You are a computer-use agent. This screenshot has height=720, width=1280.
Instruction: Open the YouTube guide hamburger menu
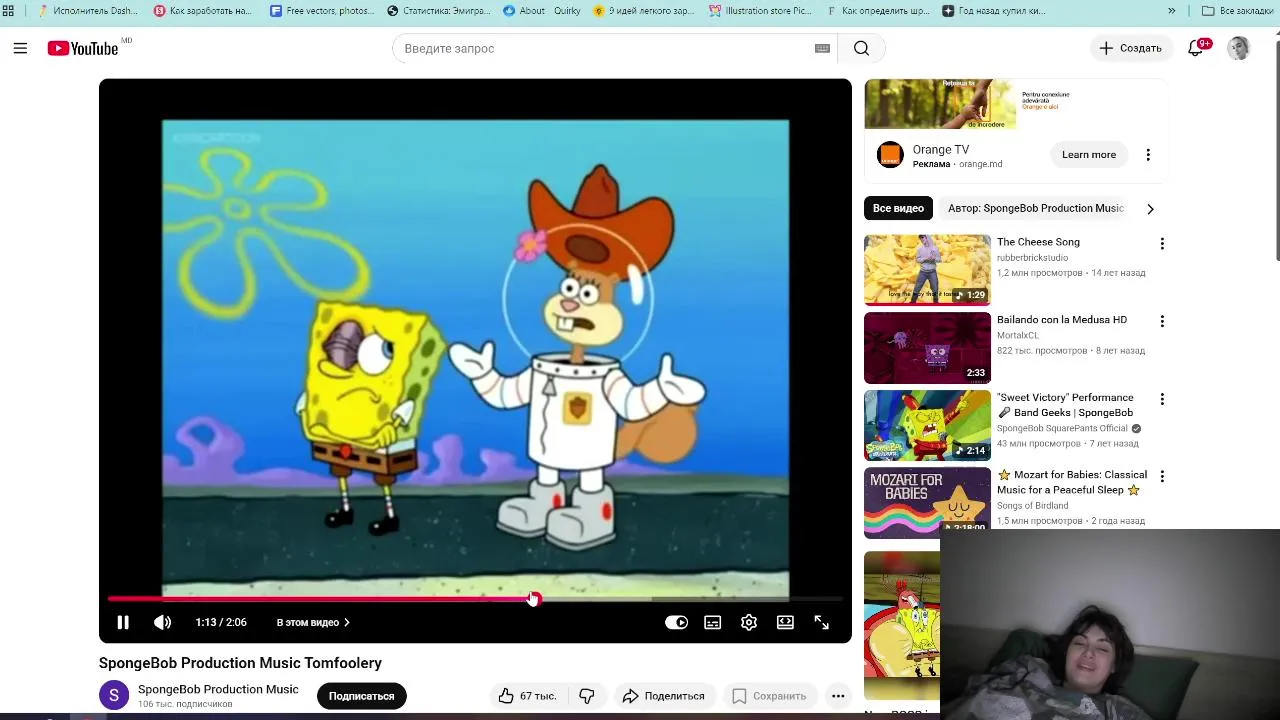tap(20, 48)
